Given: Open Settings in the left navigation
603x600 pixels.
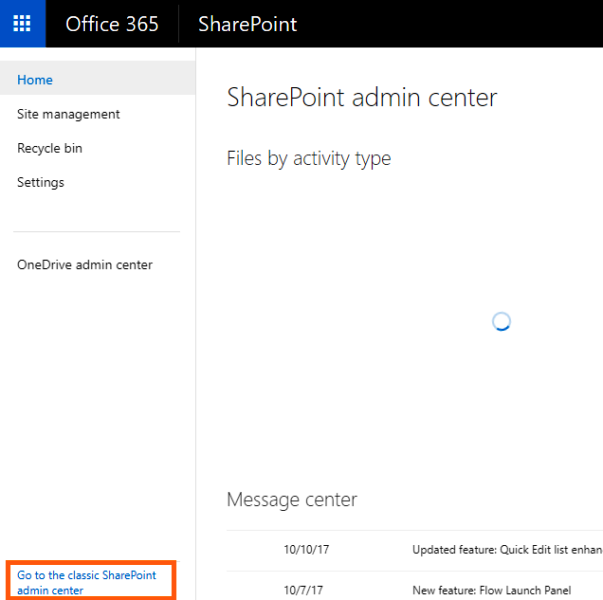Looking at the screenshot, I should [41, 182].
